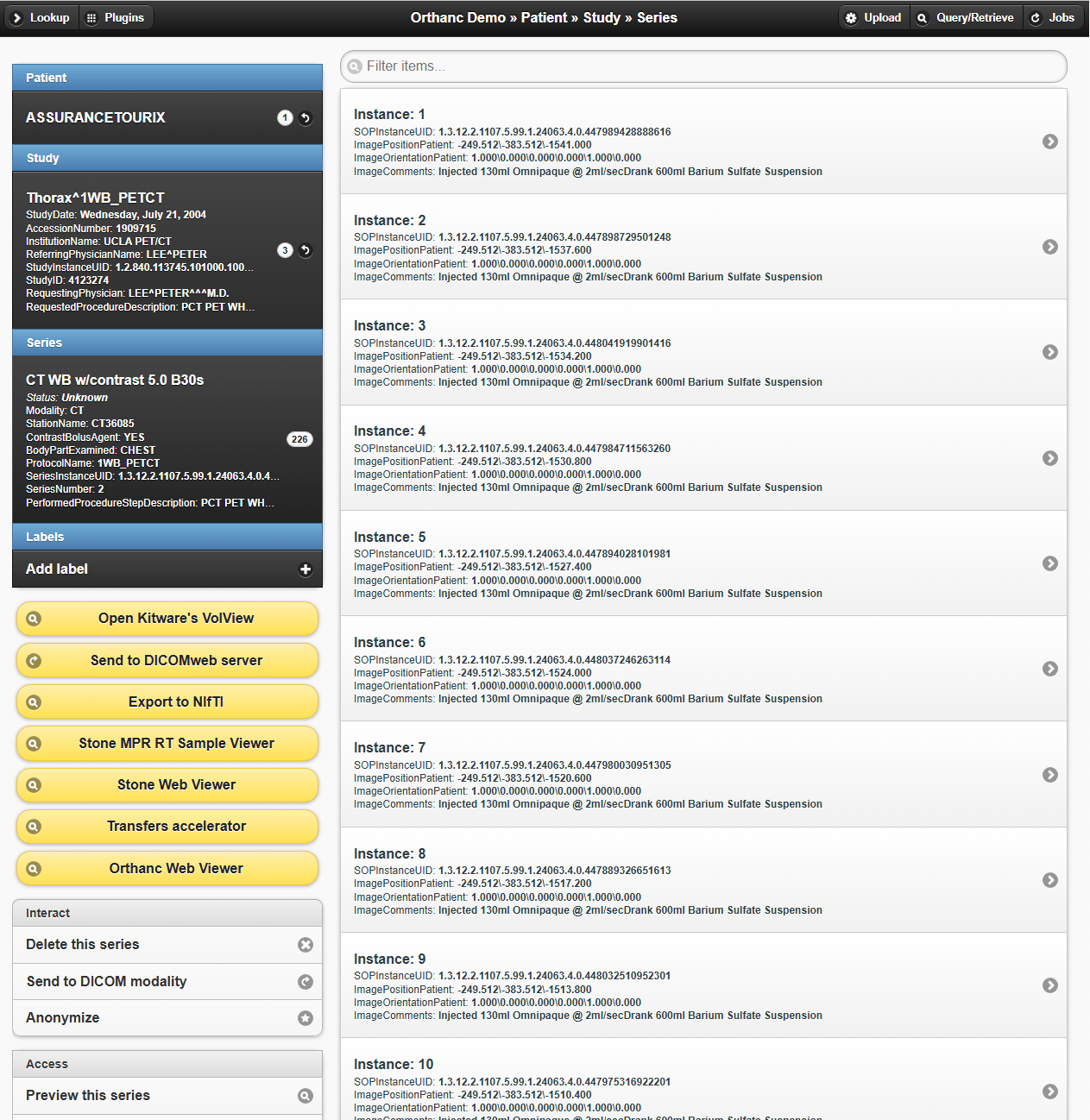The image size is (1090, 1120).
Task: Open the Plugins page
Action: [x=117, y=17]
